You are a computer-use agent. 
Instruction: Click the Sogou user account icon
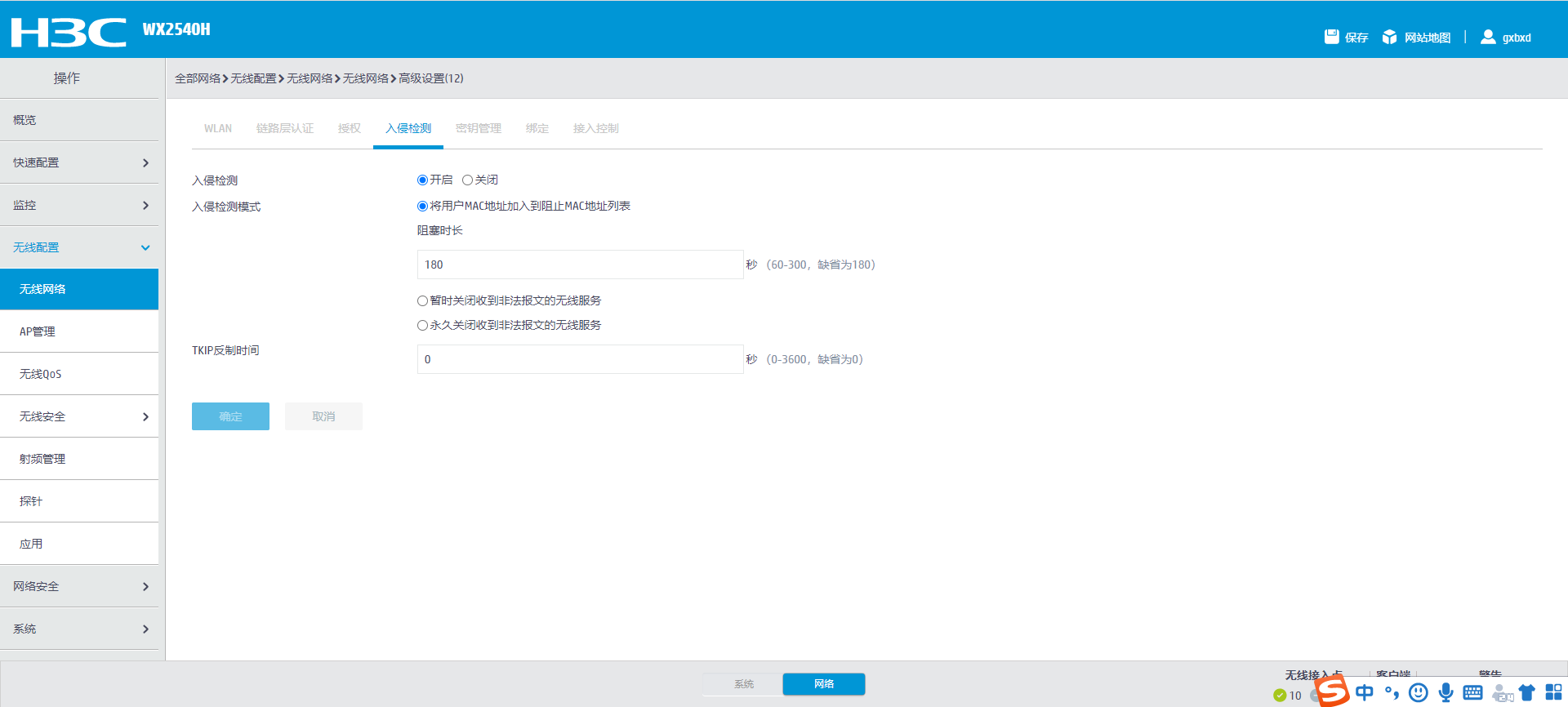(1501, 693)
